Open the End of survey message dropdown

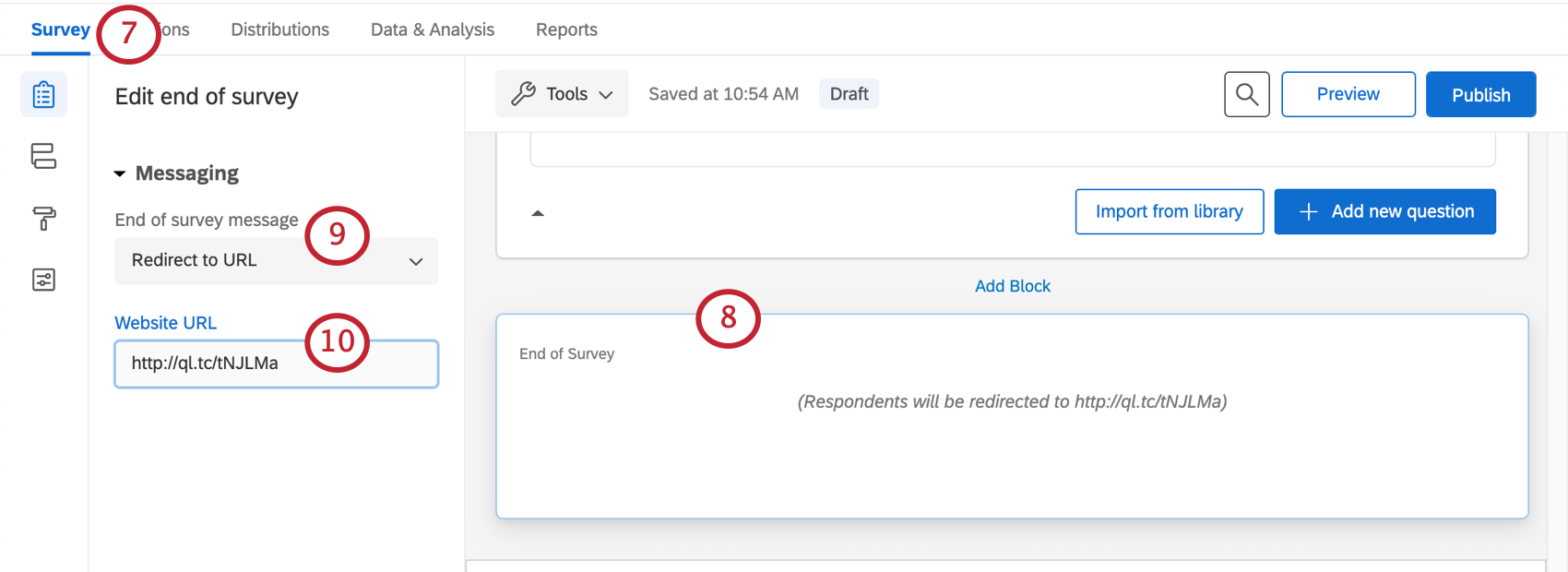point(276,261)
